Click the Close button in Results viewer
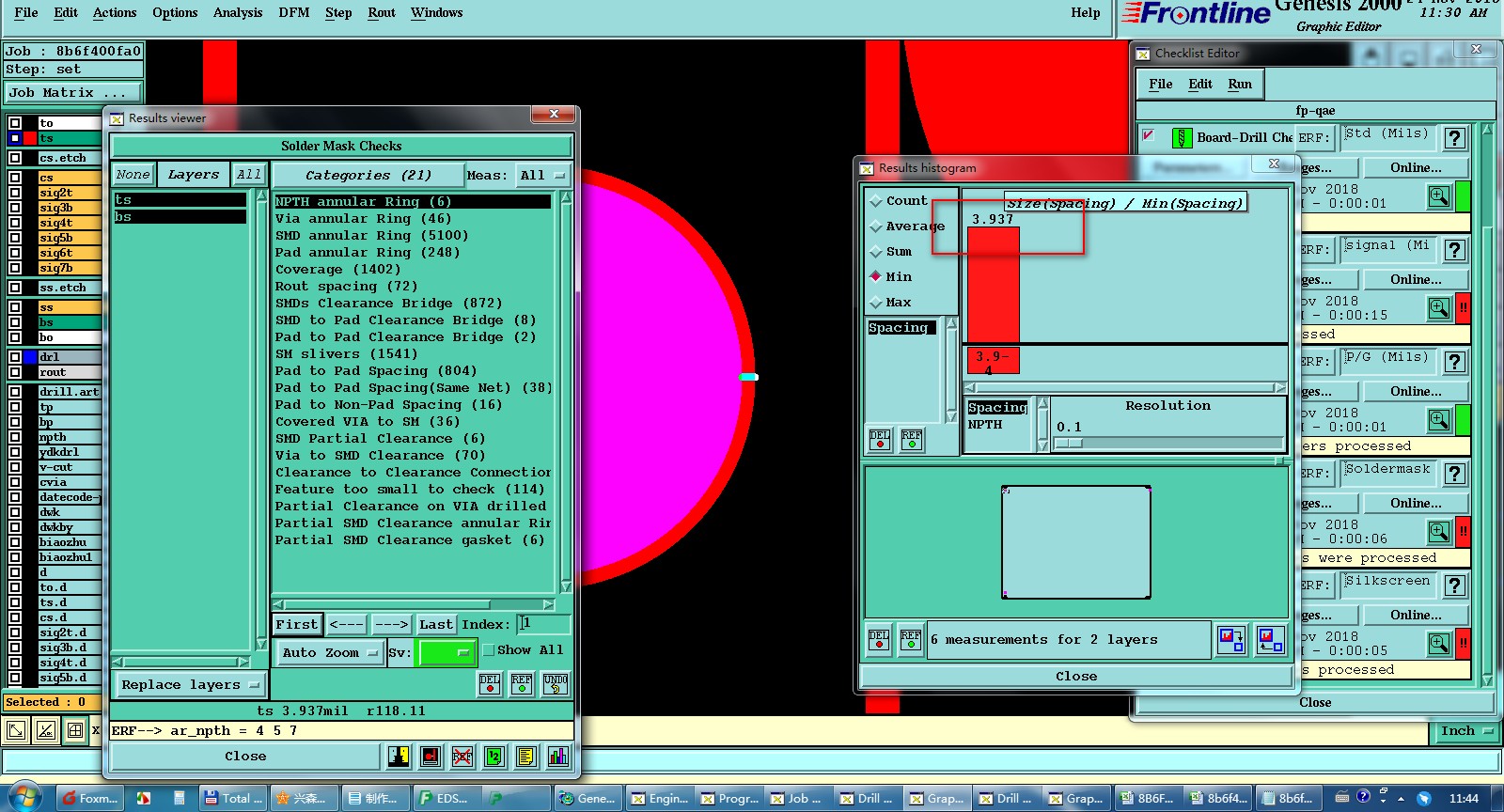Screen dimensions: 1504x812 click(245, 757)
